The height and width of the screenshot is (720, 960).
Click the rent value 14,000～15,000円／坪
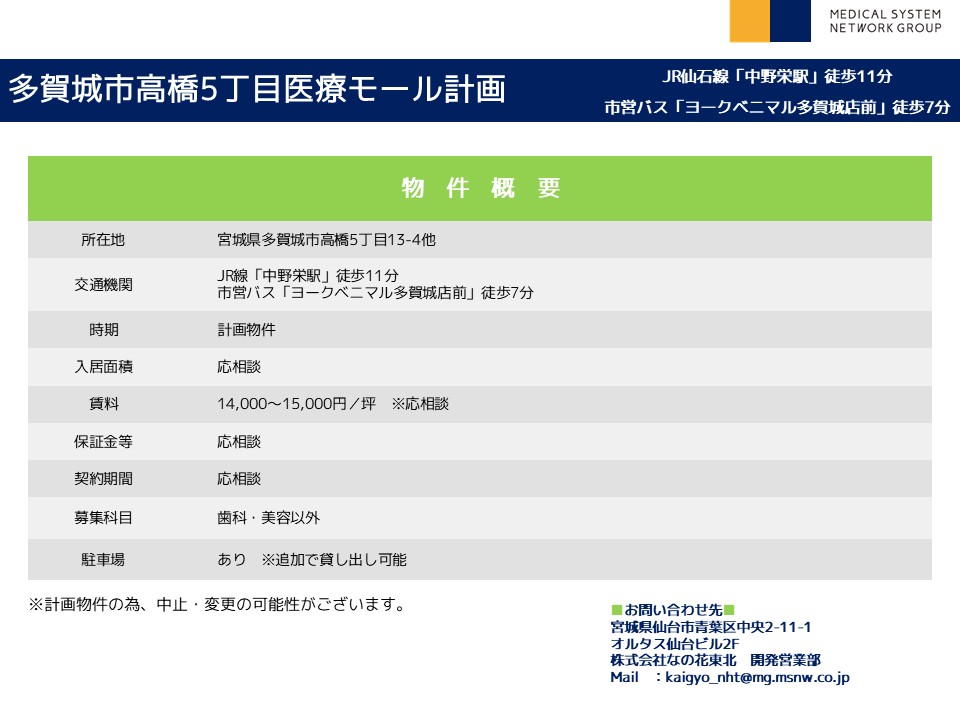(296, 404)
